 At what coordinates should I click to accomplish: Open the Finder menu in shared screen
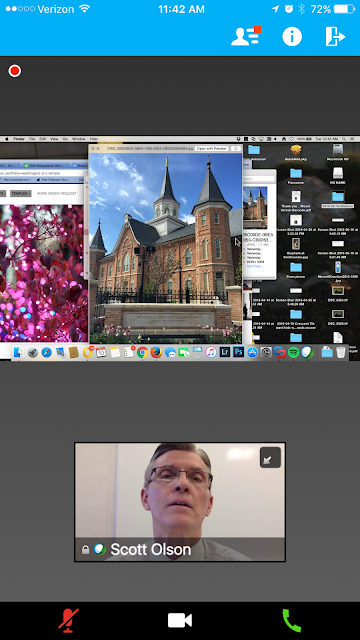pyautogui.click(x=19, y=139)
